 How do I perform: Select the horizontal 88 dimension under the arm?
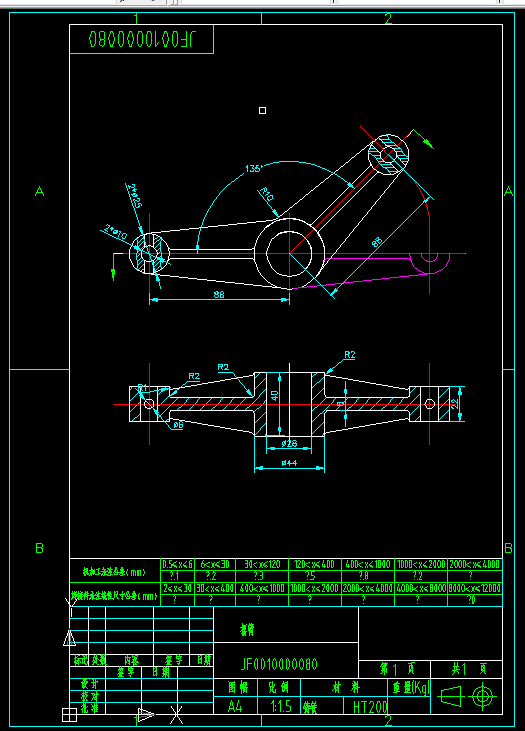coord(219,294)
